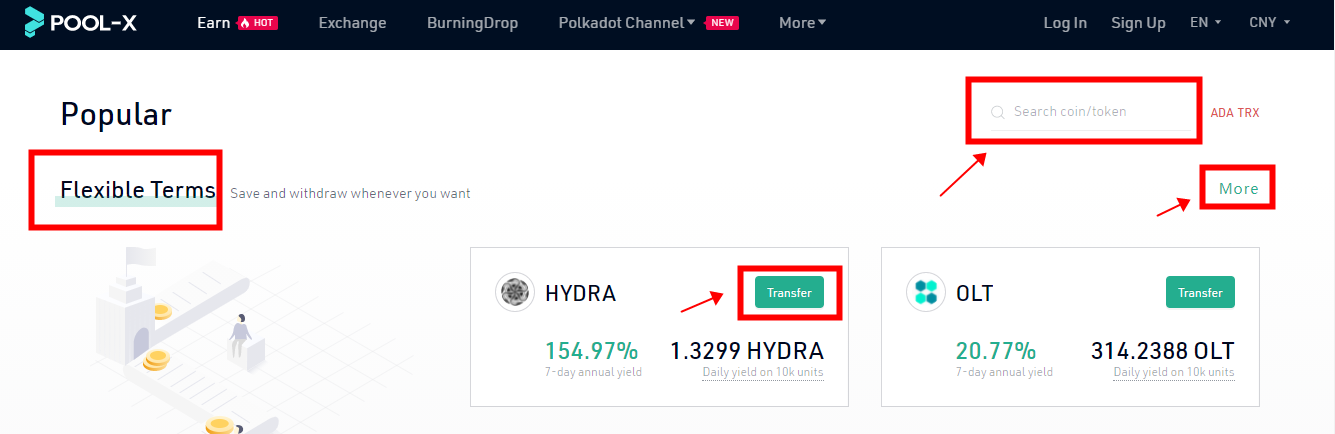Open the CNY currency dropdown
This screenshot has height=434, width=1335.
coord(1270,22)
